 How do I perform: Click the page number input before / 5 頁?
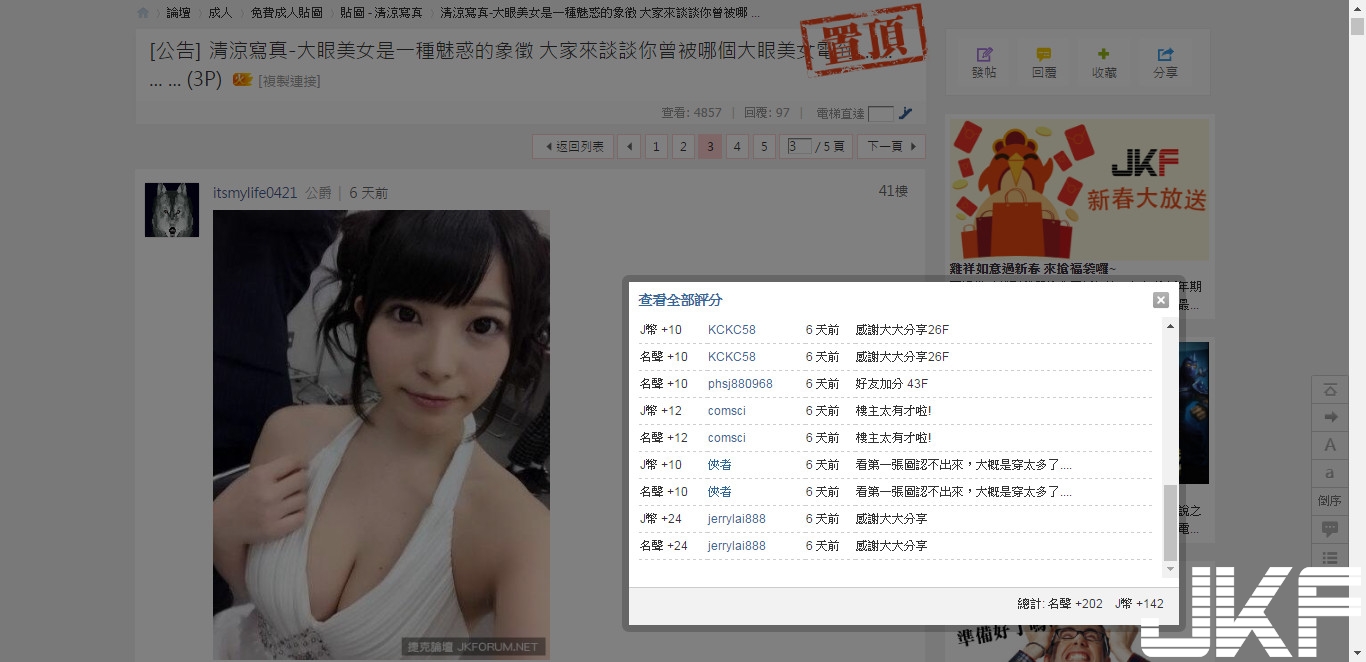pos(799,147)
